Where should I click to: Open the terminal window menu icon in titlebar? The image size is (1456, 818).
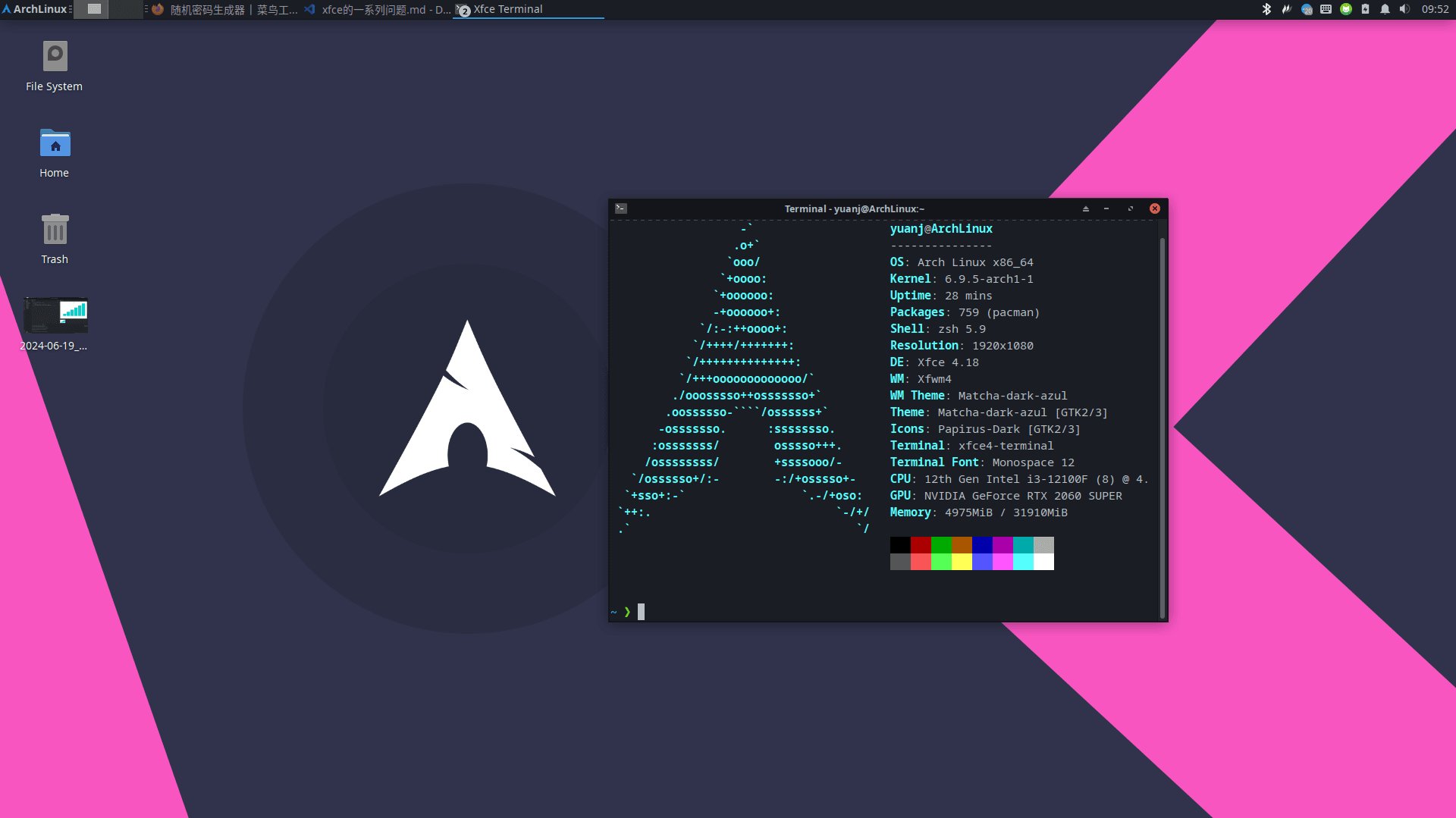coord(621,208)
